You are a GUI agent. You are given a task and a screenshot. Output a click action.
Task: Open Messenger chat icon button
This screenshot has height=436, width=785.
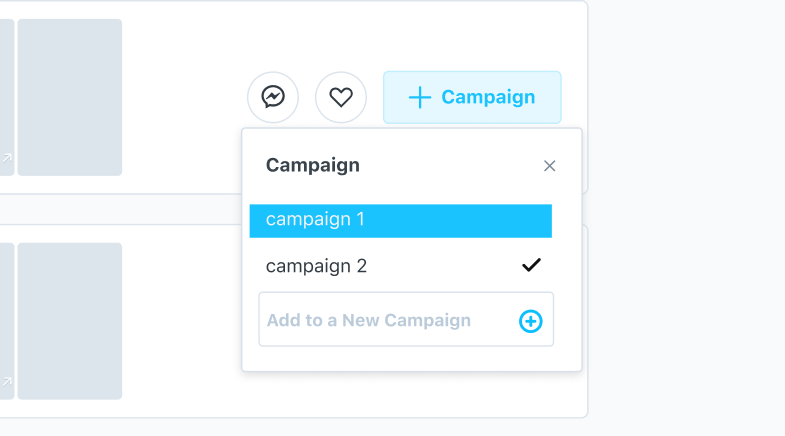point(273,97)
